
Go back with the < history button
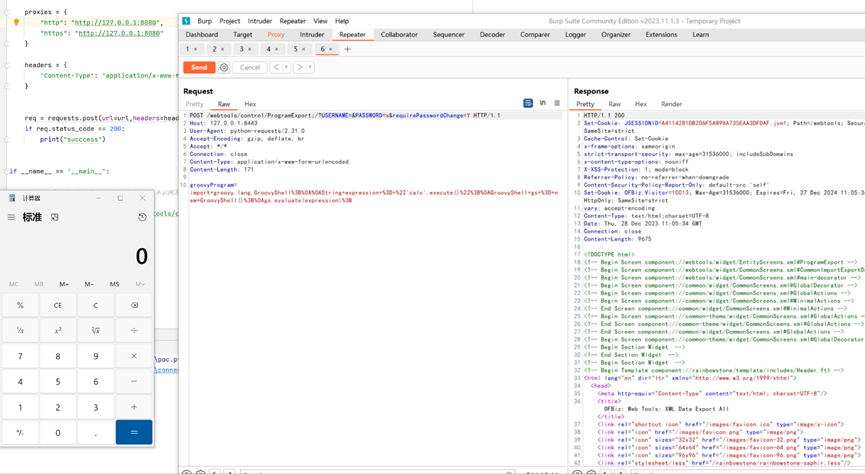click(276, 67)
